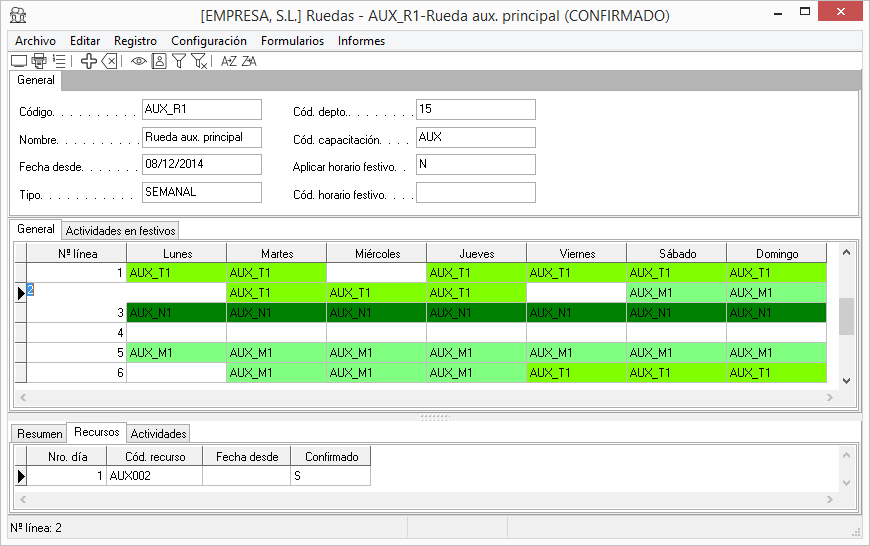Image resolution: width=870 pixels, height=546 pixels.
Task: Open the list view toolbar icon
Action: tap(59, 61)
